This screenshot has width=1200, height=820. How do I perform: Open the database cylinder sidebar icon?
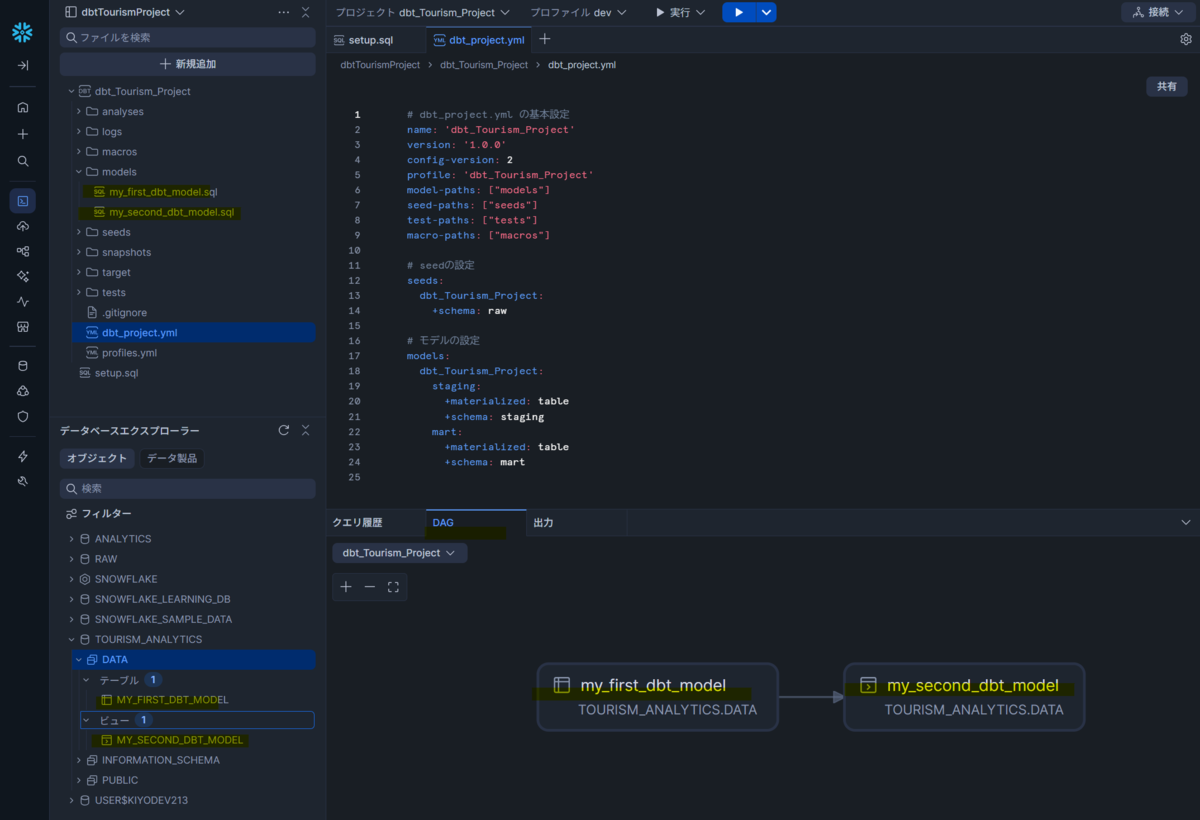(23, 366)
